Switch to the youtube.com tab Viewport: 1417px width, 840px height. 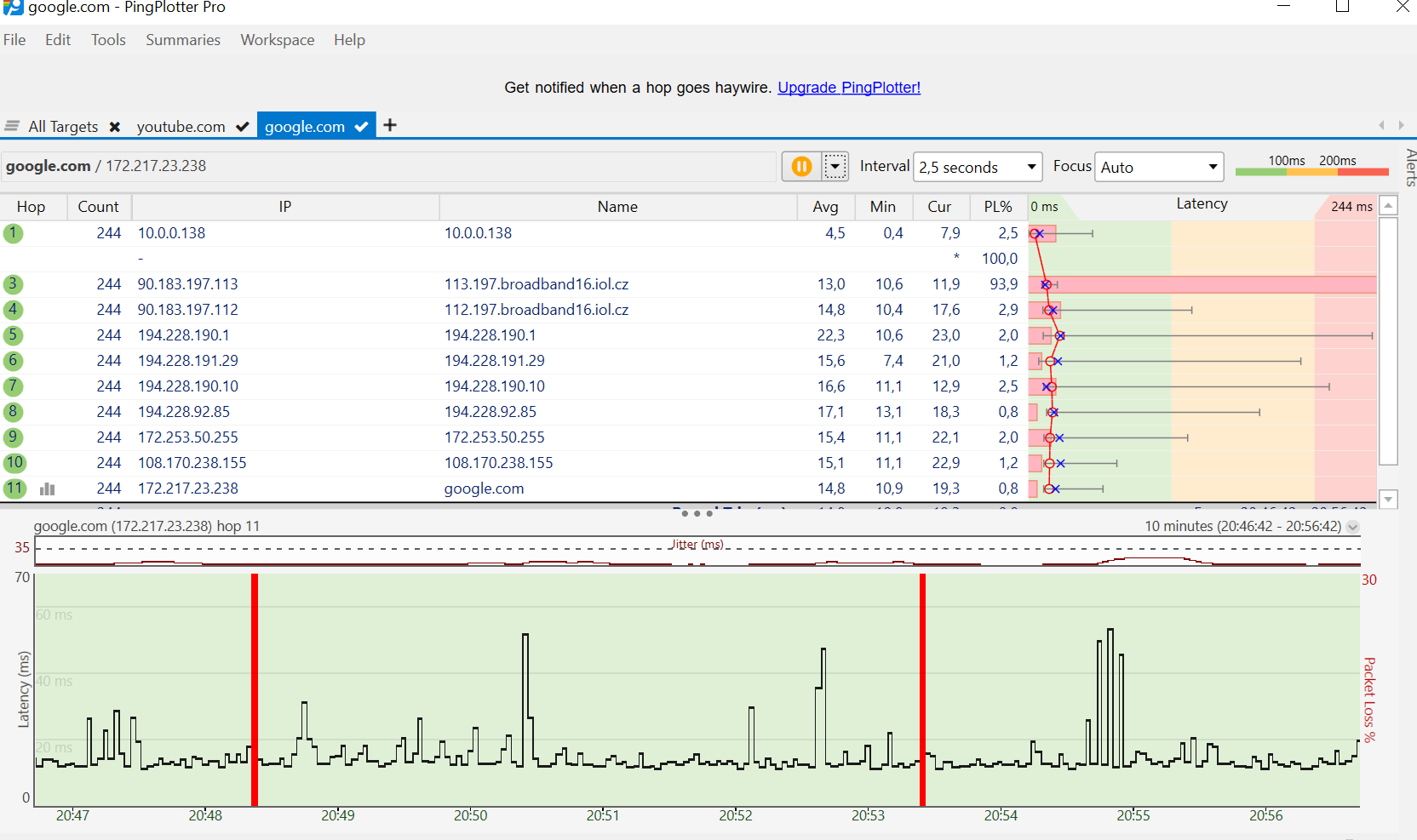click(181, 127)
